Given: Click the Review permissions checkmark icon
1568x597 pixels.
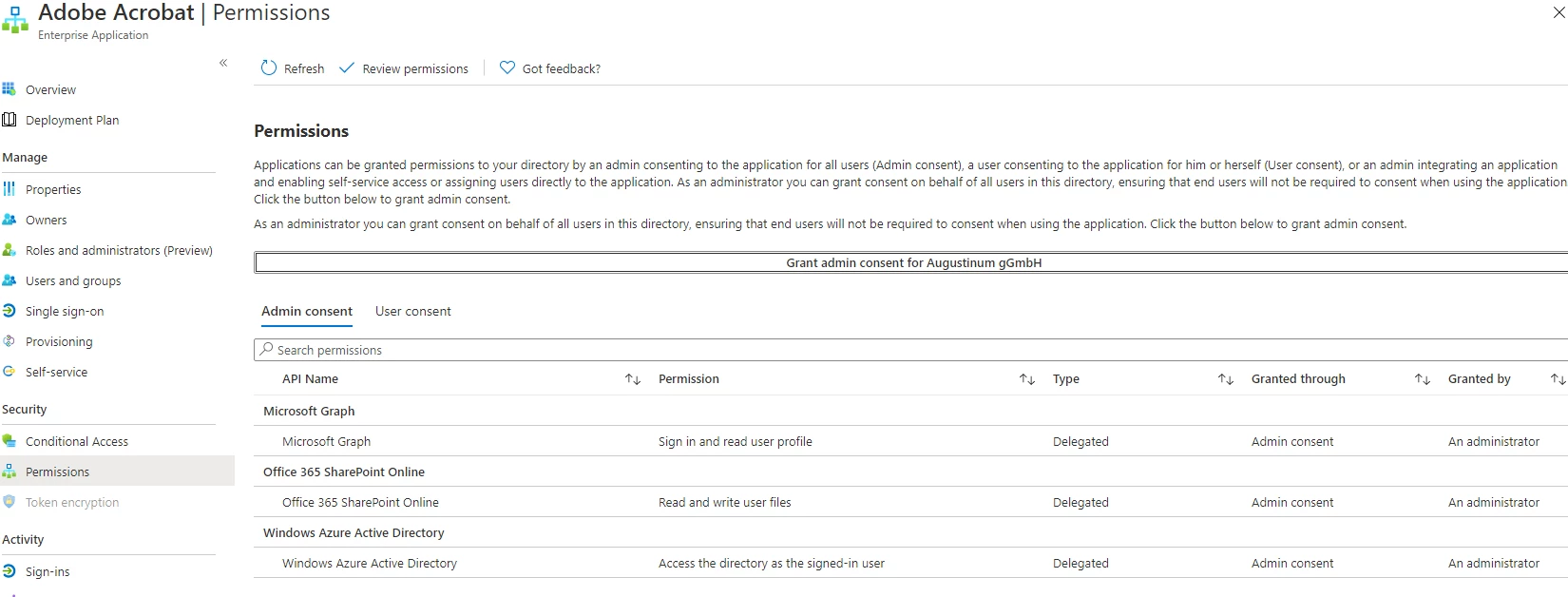Looking at the screenshot, I should coord(347,67).
